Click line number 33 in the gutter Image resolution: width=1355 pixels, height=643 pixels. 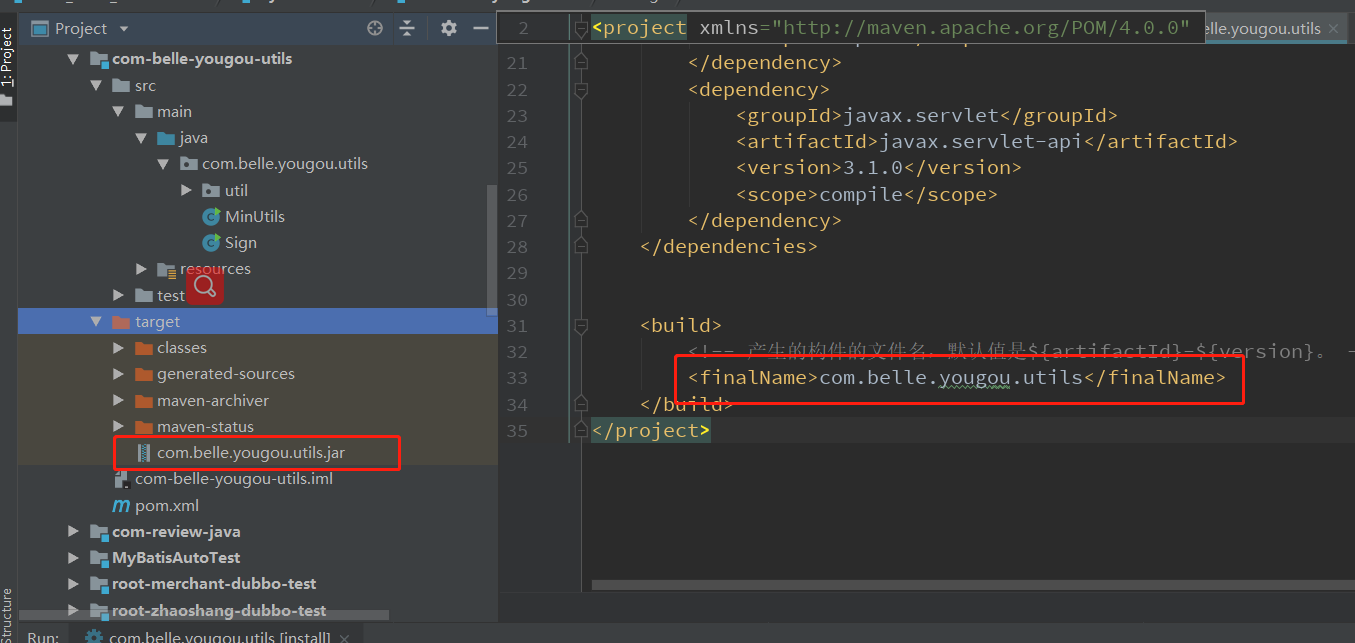pyautogui.click(x=517, y=377)
